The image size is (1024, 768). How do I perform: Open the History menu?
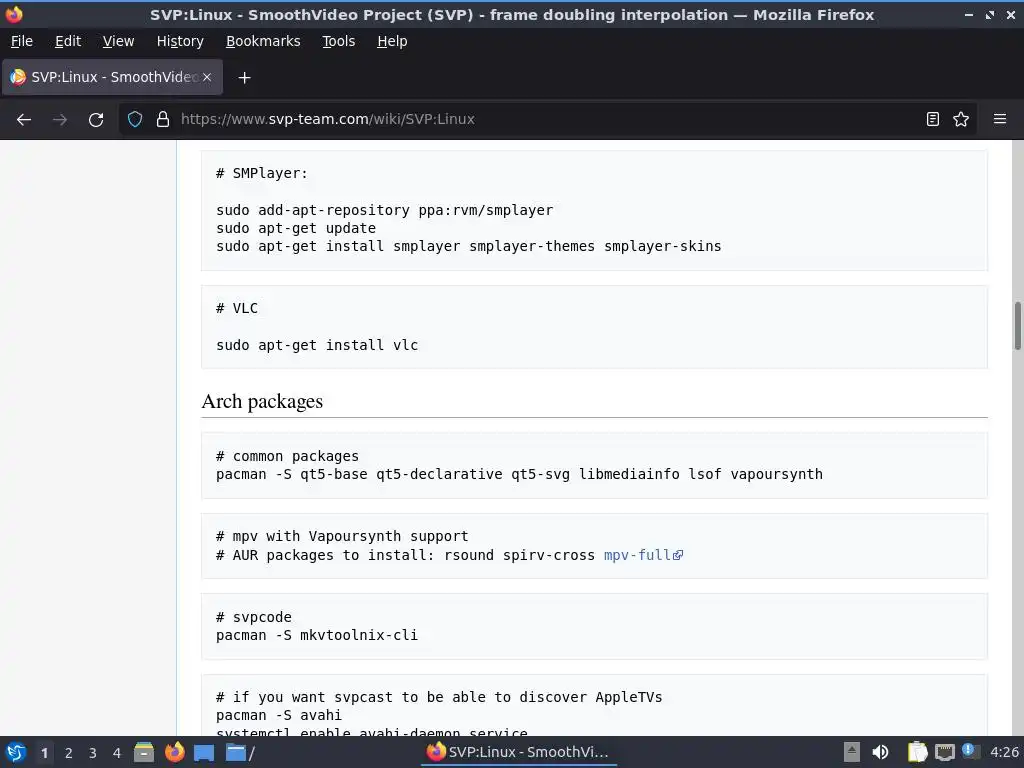180,41
